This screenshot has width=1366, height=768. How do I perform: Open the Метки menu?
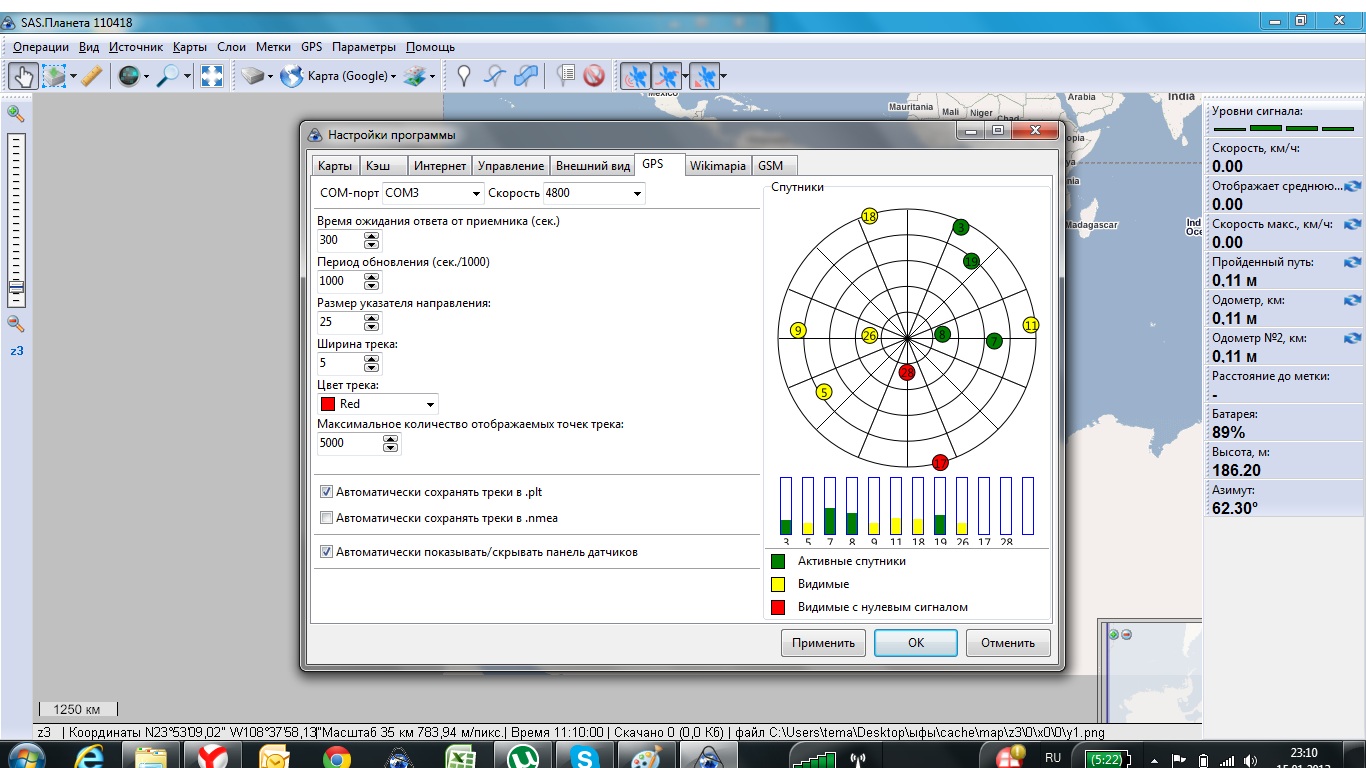coord(273,47)
